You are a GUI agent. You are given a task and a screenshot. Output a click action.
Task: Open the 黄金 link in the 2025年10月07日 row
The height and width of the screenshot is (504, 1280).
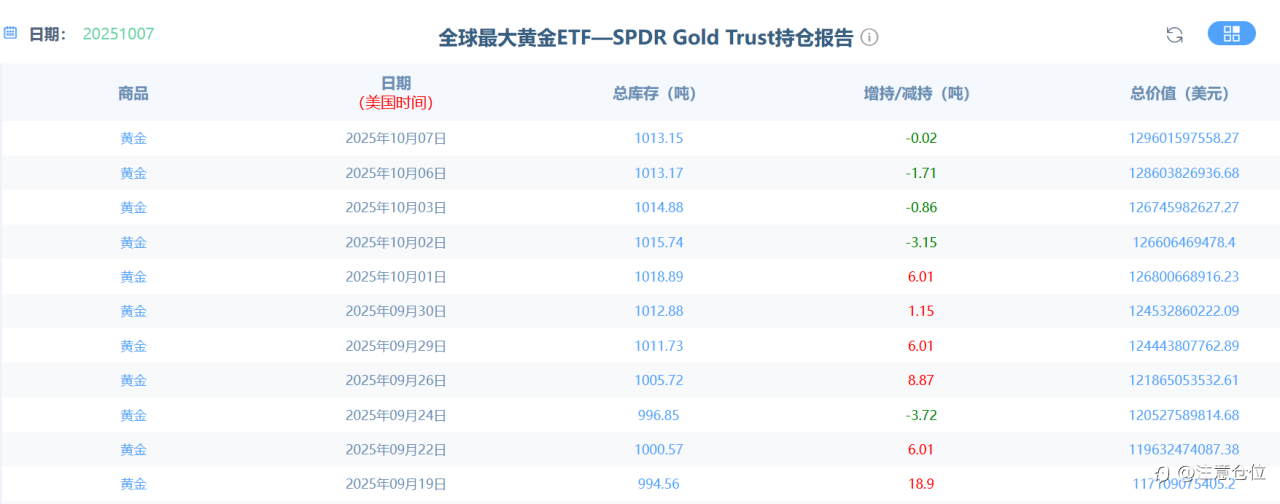click(133, 138)
